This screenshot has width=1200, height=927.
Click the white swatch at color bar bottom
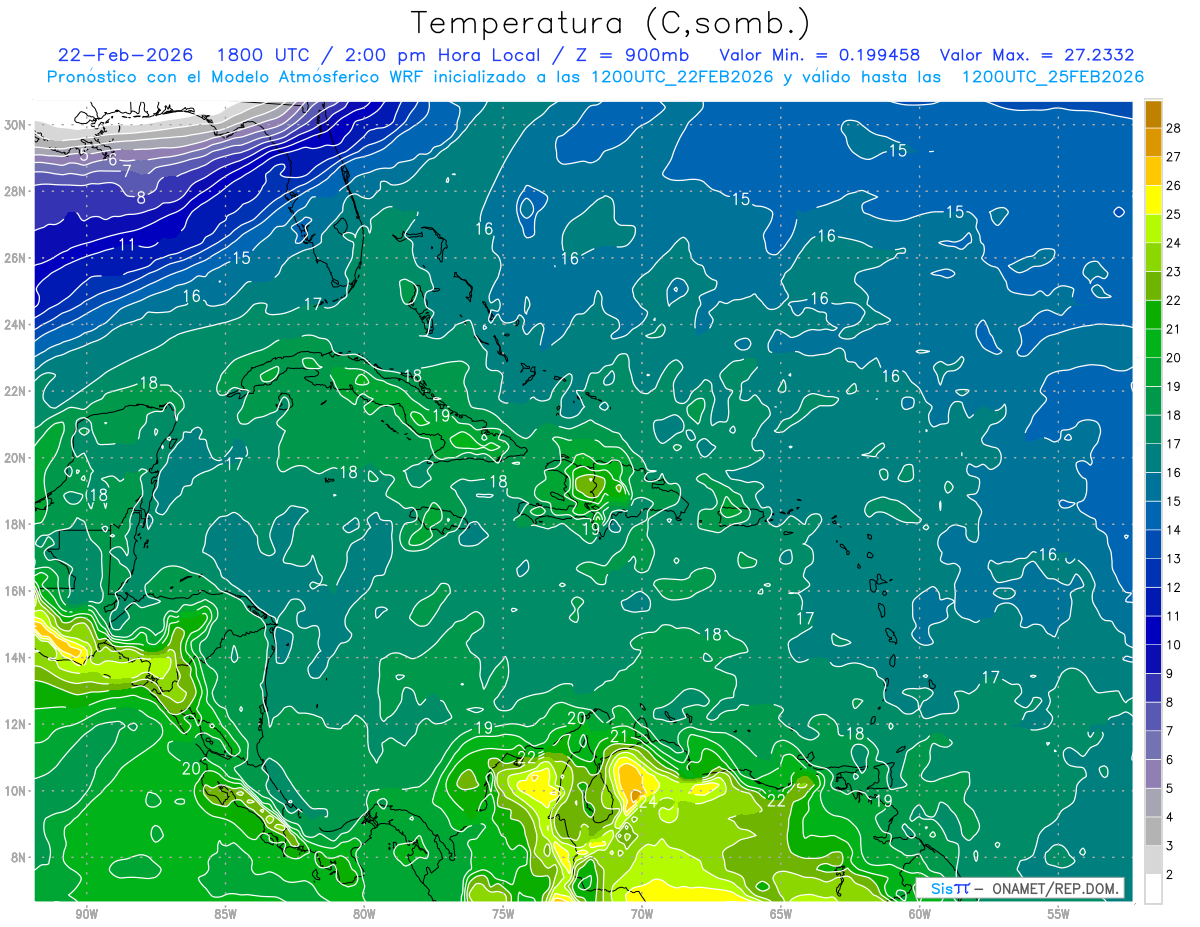[x=1153, y=888]
